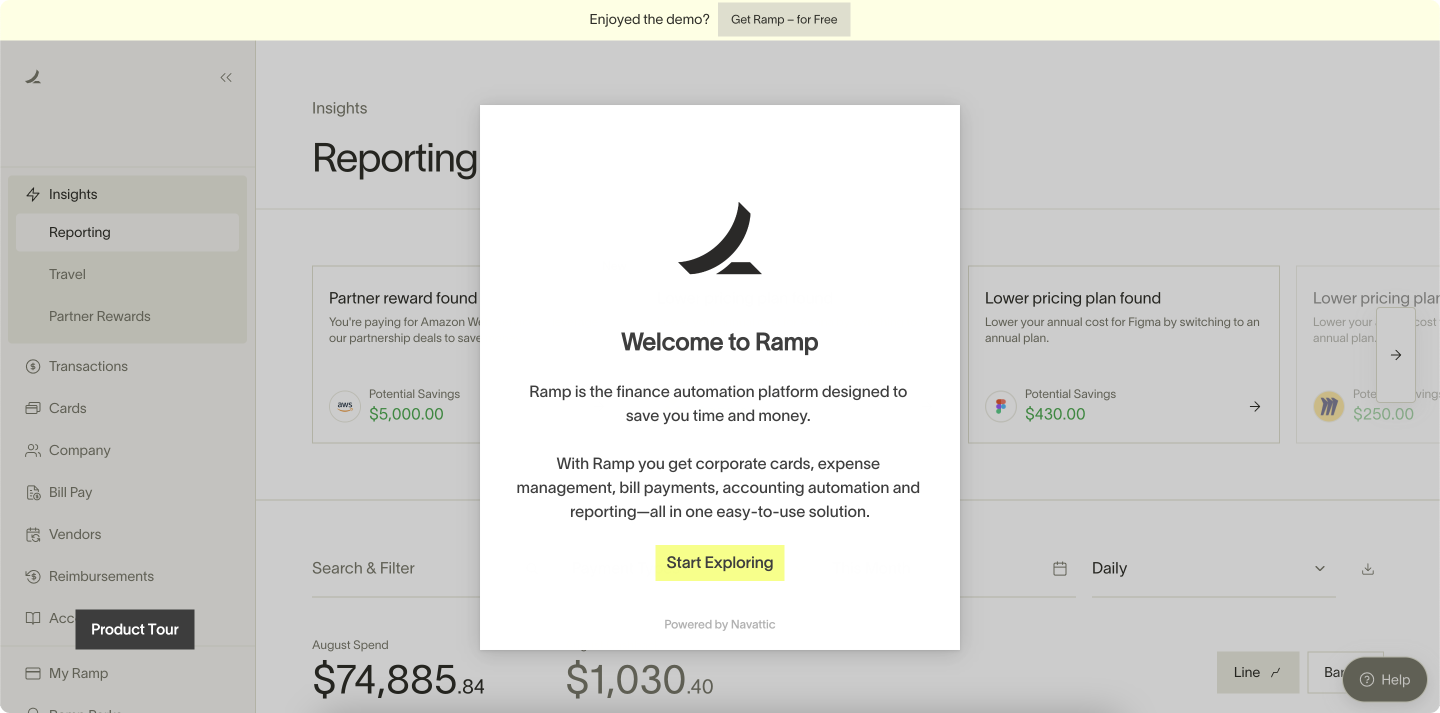
Task: Open the Figma savings arrow link
Action: pyautogui.click(x=1255, y=407)
